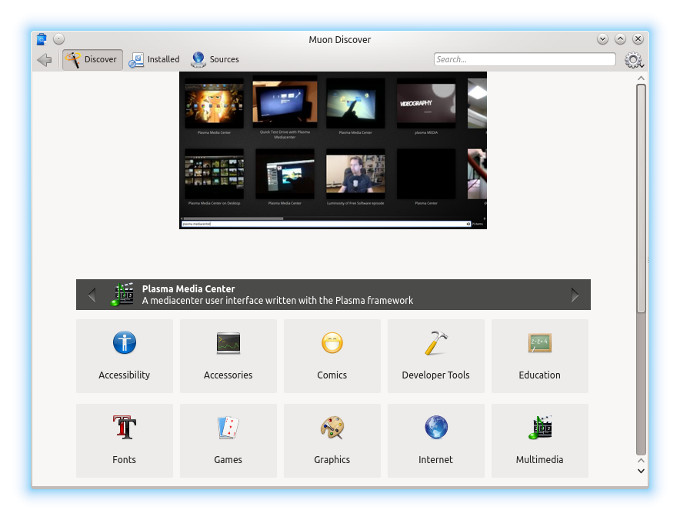Open the Graphics category
Screen dimensions: 680x520
tap(332, 441)
